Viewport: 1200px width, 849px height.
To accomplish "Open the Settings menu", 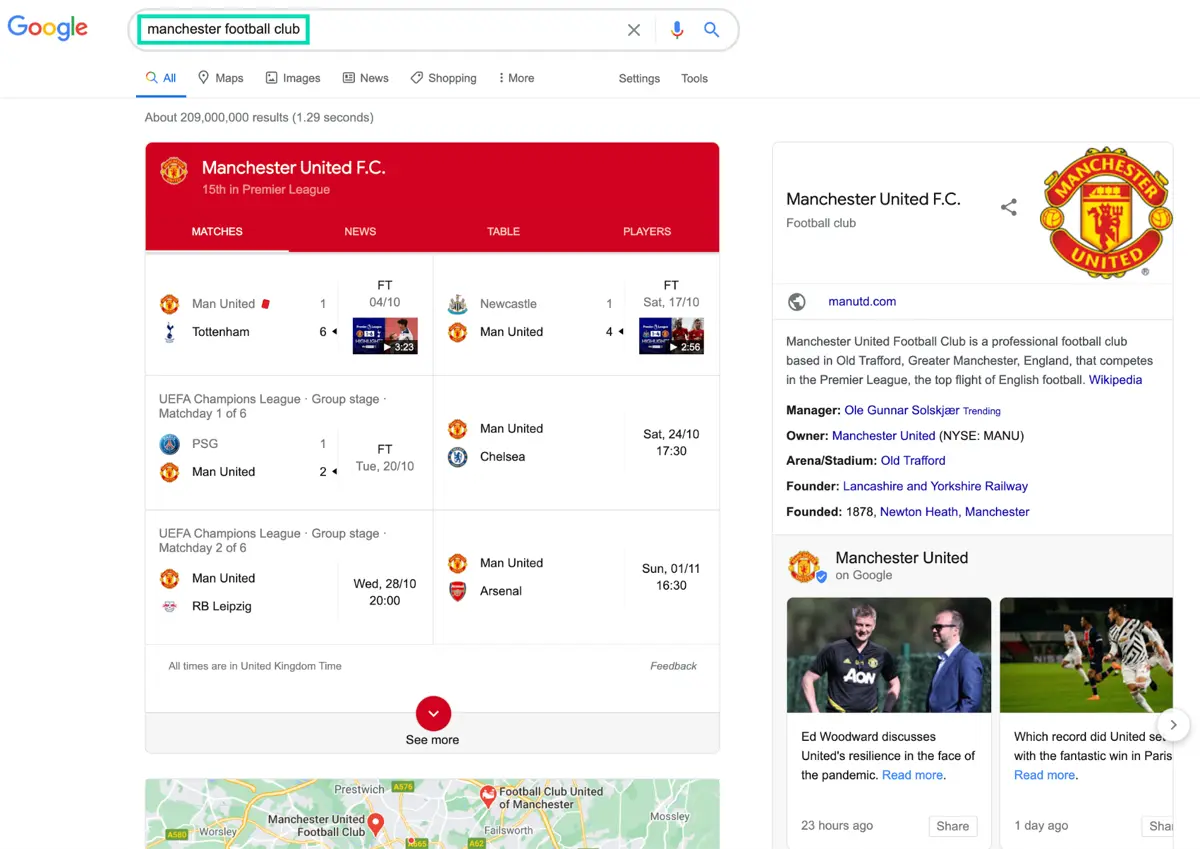I will coord(639,78).
